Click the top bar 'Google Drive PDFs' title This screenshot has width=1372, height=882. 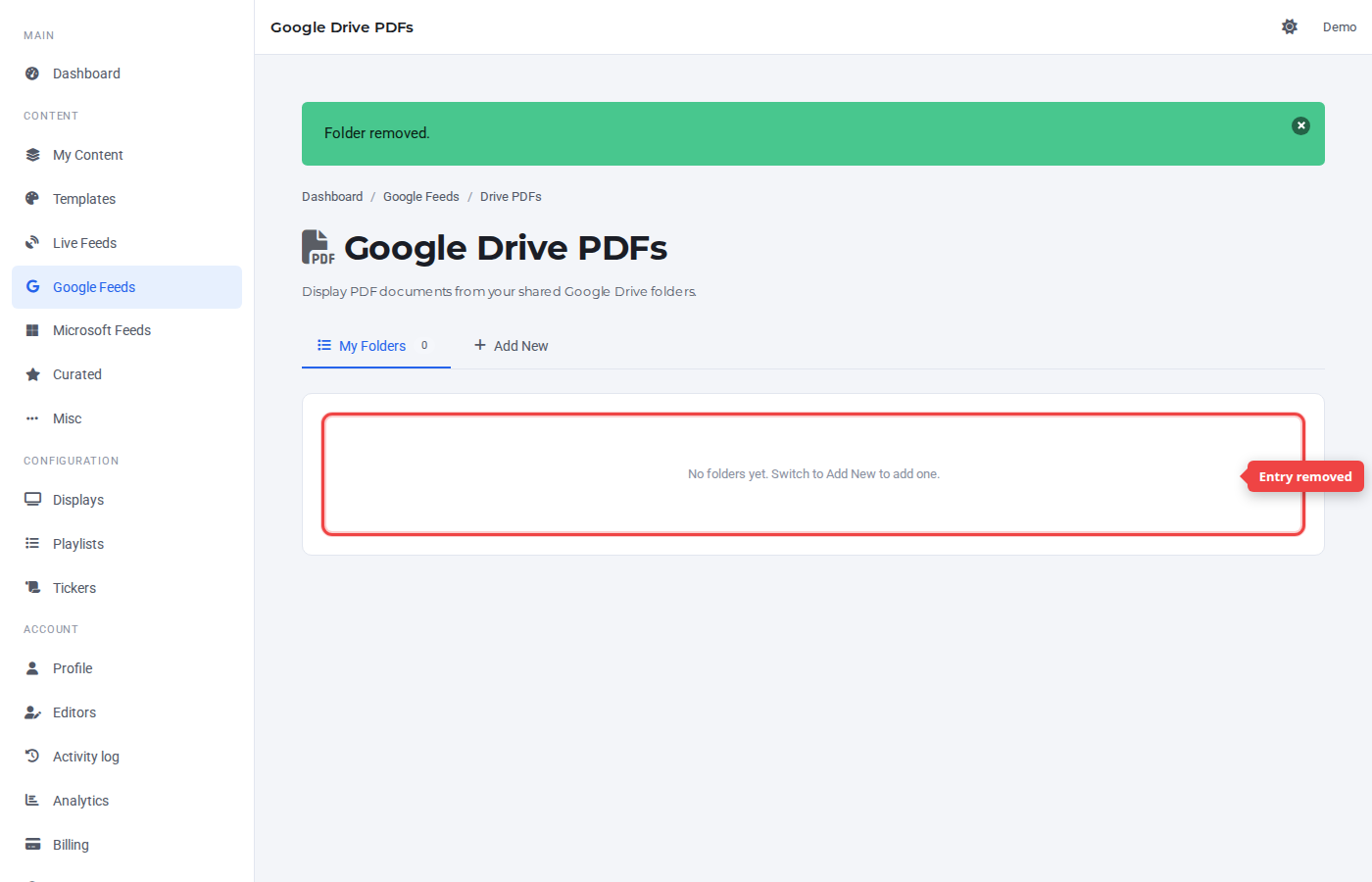coord(342,27)
